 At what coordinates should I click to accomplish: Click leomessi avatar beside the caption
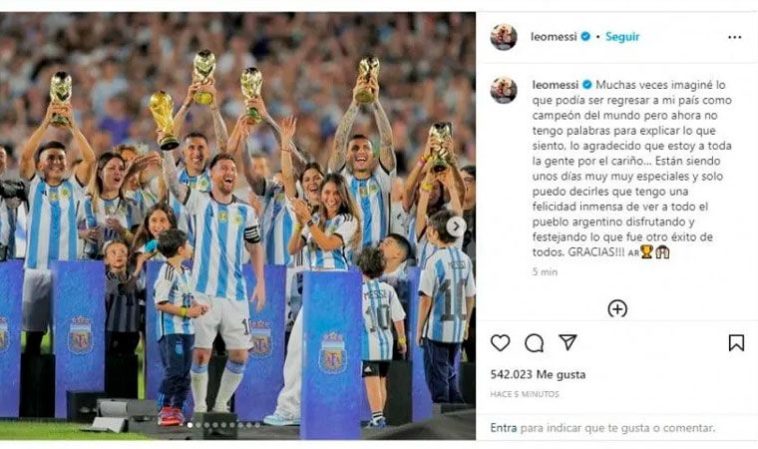tap(504, 90)
